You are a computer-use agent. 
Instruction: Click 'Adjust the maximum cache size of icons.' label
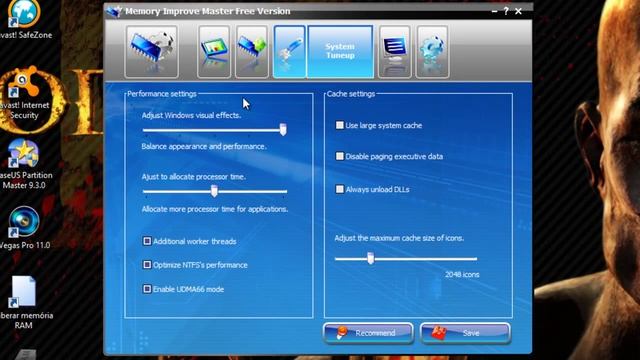coord(399,238)
